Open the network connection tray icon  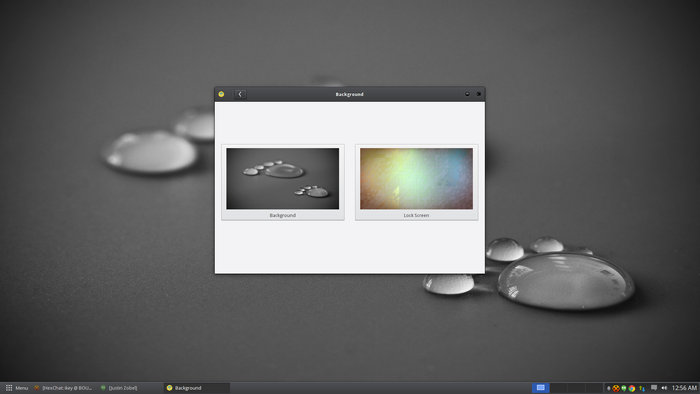(642, 388)
